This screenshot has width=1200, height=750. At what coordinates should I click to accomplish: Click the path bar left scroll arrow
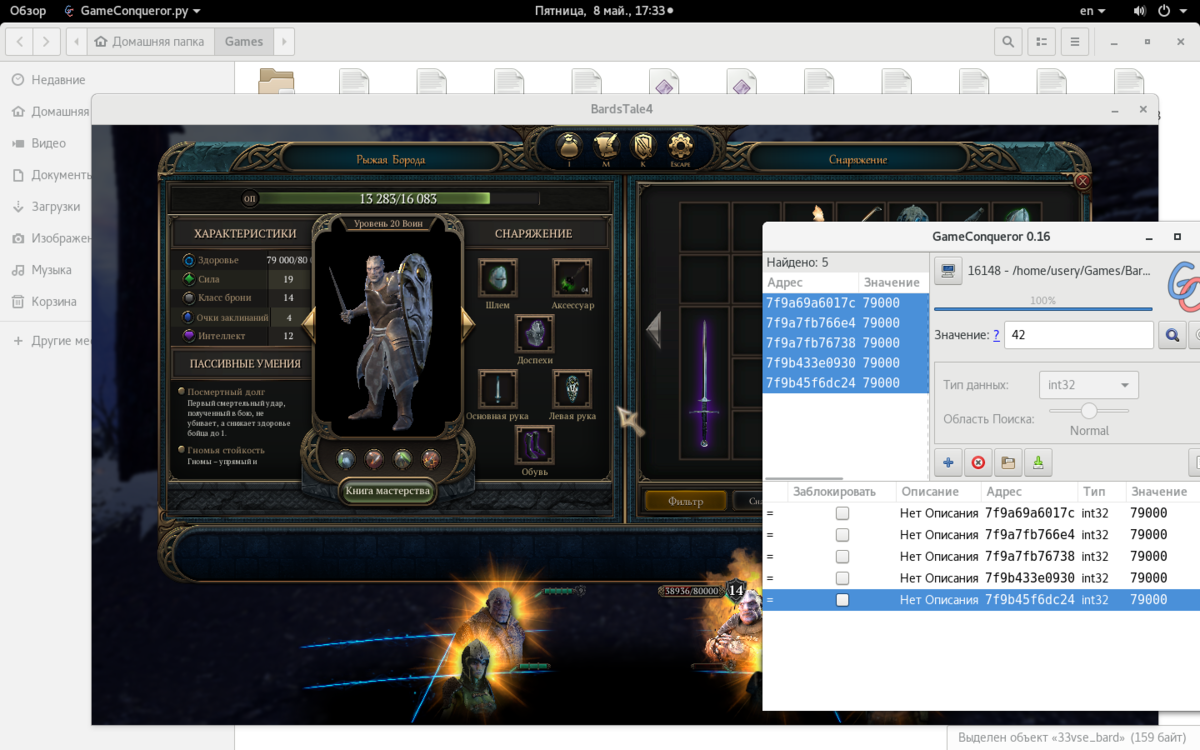pyautogui.click(x=76, y=42)
